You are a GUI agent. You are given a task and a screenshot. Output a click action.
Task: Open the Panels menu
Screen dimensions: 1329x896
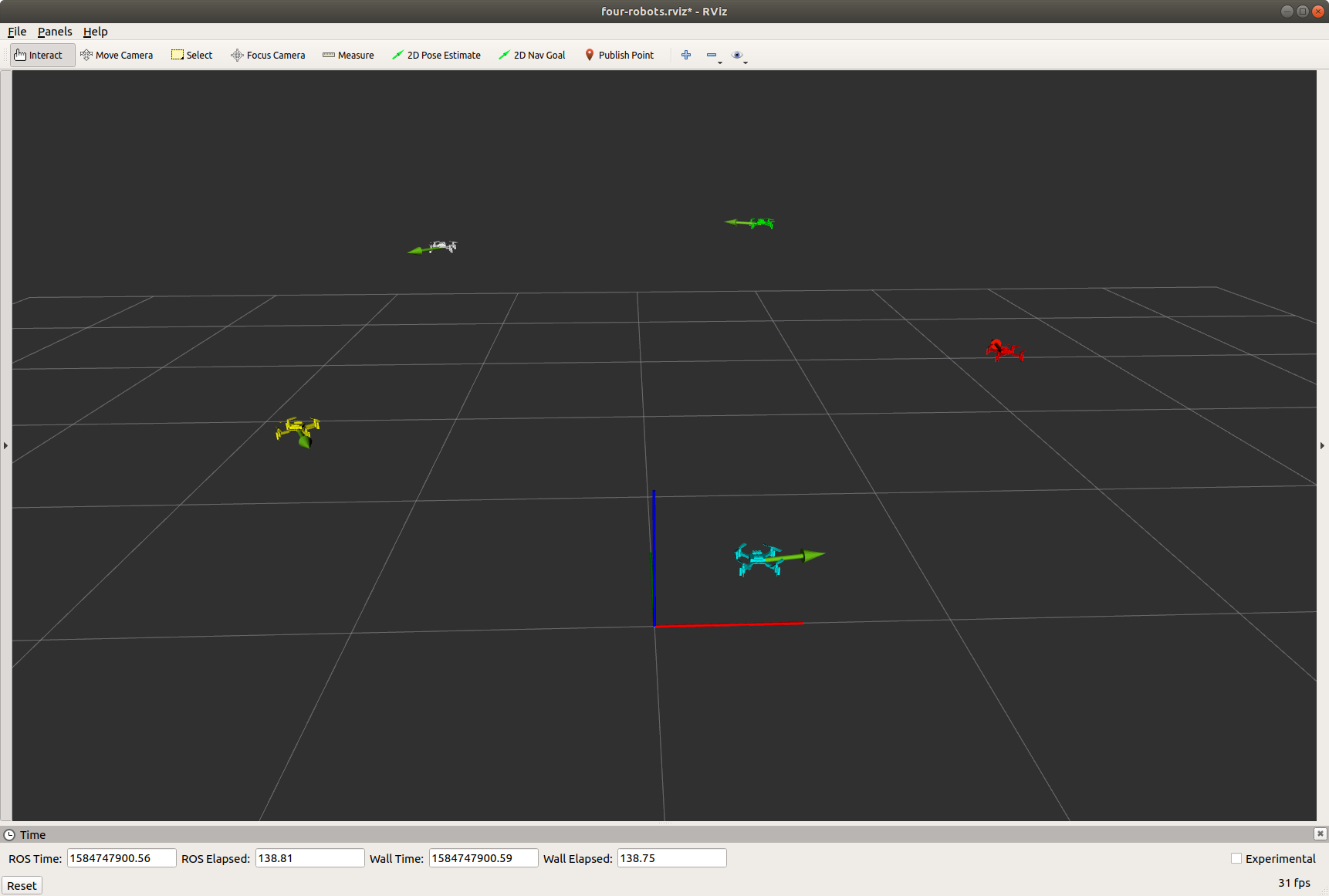tap(55, 32)
